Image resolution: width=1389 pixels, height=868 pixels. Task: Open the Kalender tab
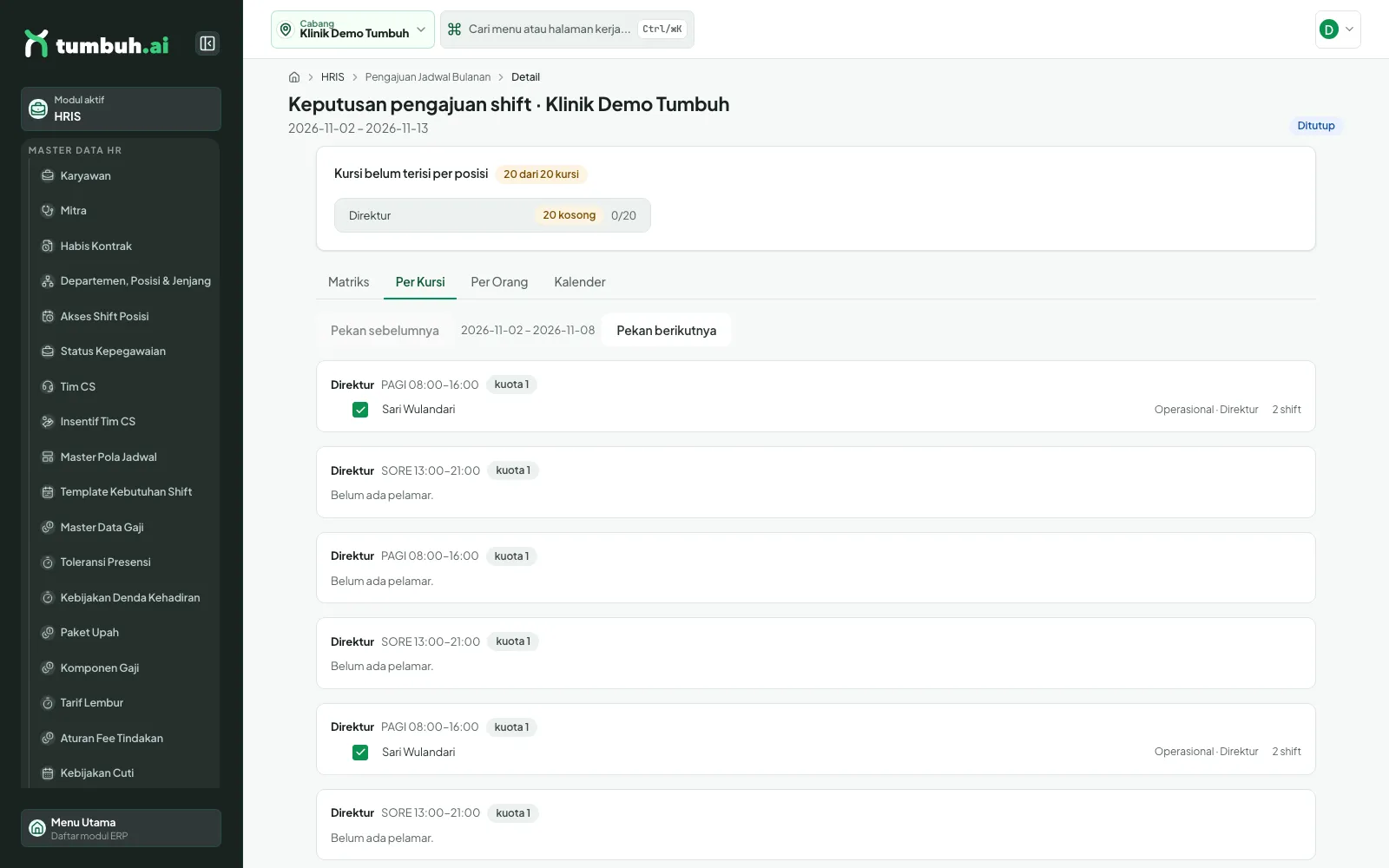[x=580, y=282]
